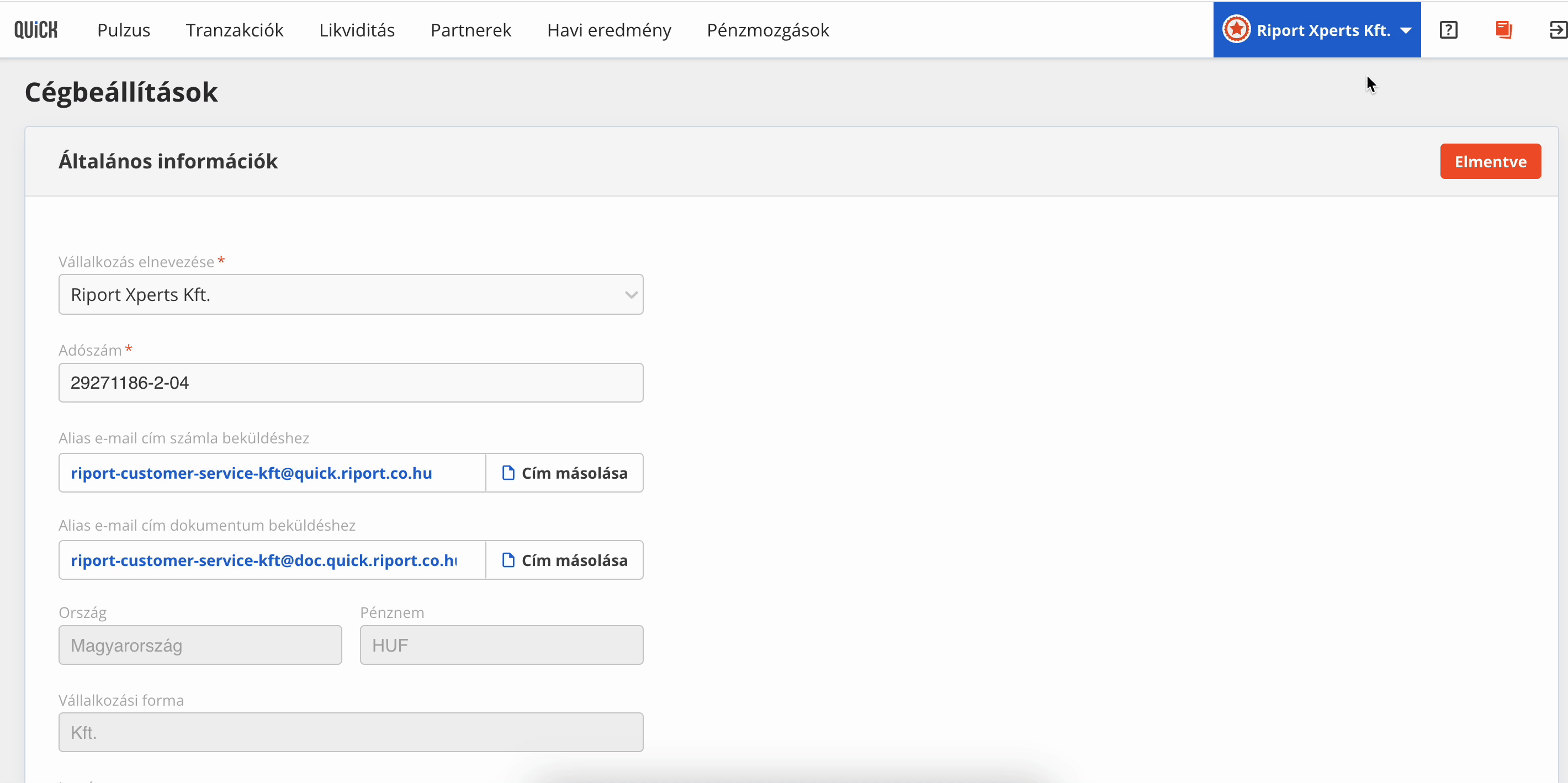Click the riport-customer-service-kft@quick.riport.co.hu address
1568x783 pixels.
(x=251, y=473)
